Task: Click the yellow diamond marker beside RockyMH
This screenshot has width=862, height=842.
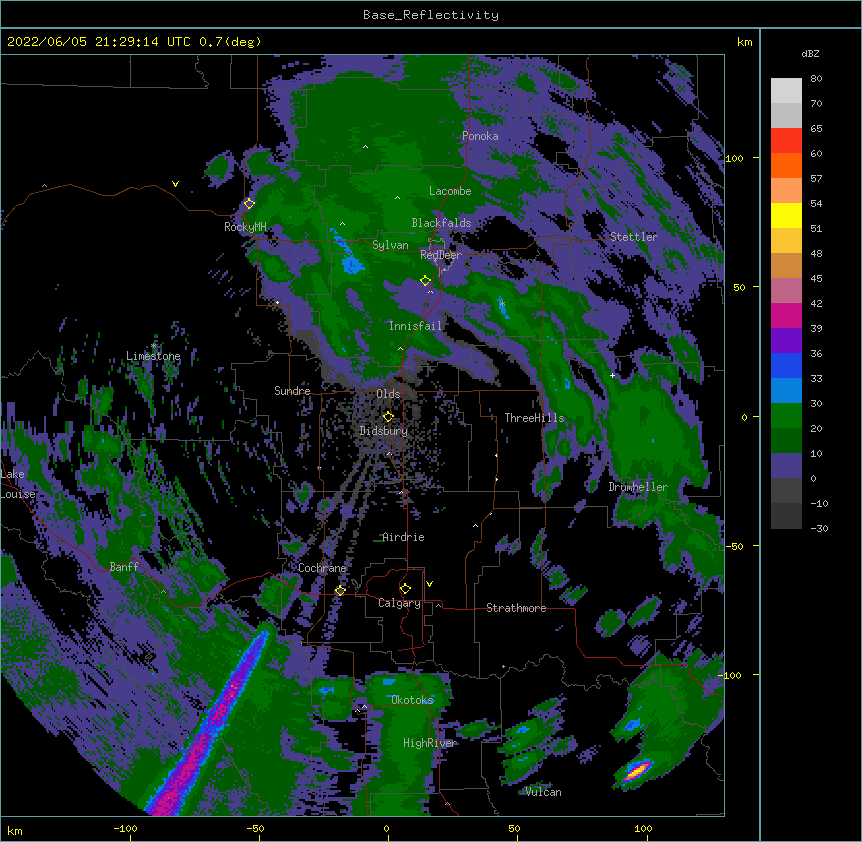Action: click(249, 204)
